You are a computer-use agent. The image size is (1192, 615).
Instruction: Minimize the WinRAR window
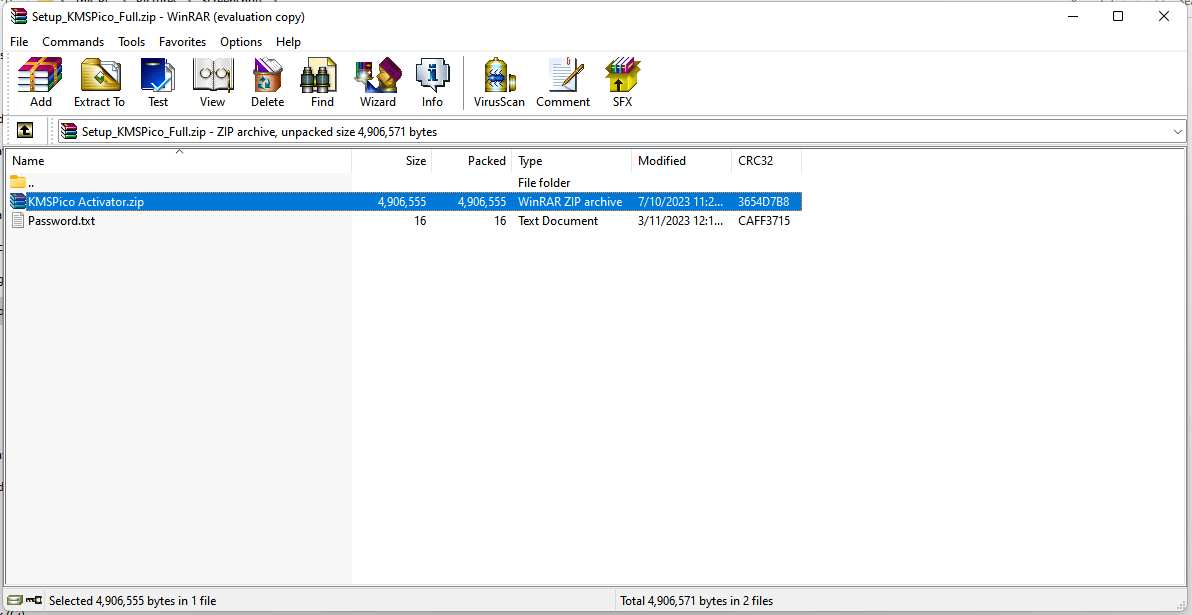click(1073, 16)
